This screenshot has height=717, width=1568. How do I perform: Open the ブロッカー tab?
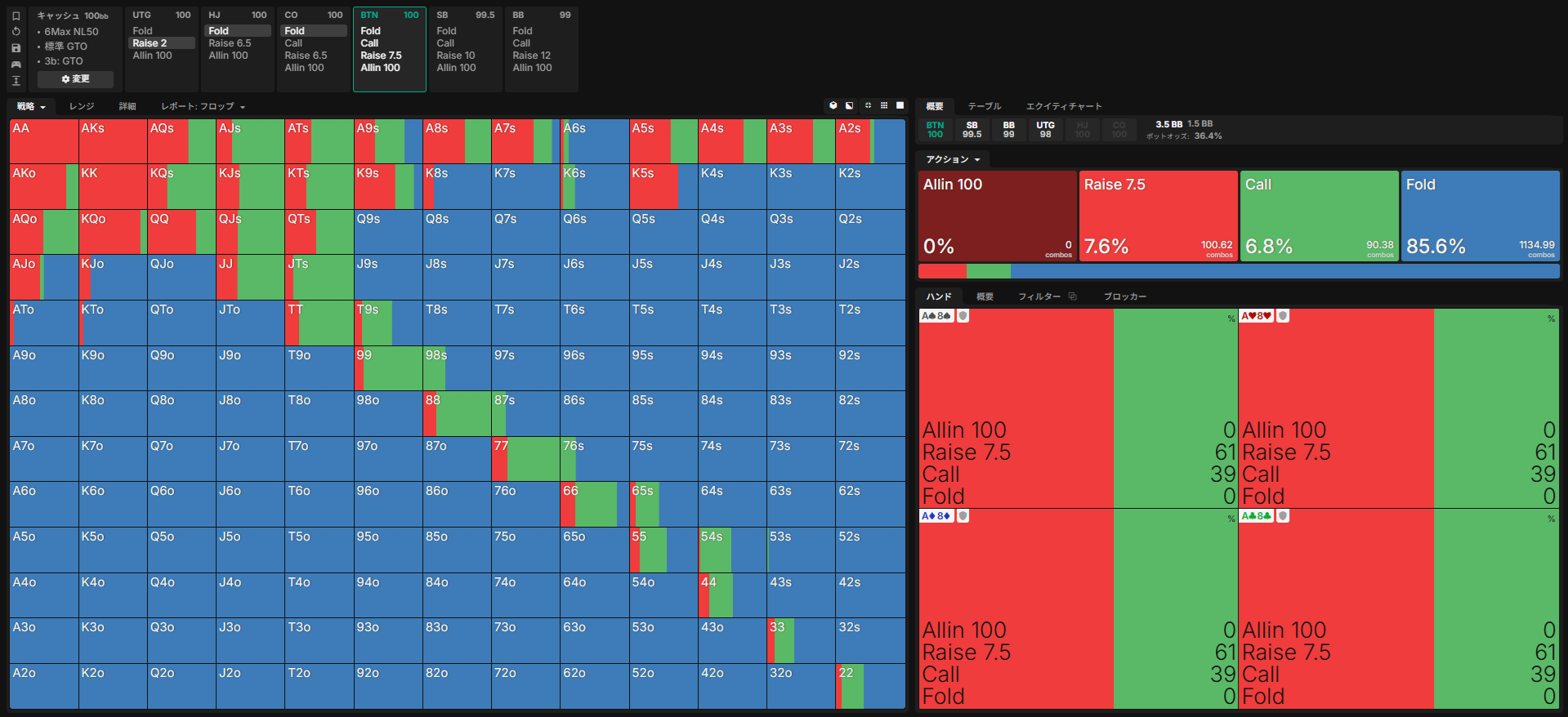tap(1125, 296)
